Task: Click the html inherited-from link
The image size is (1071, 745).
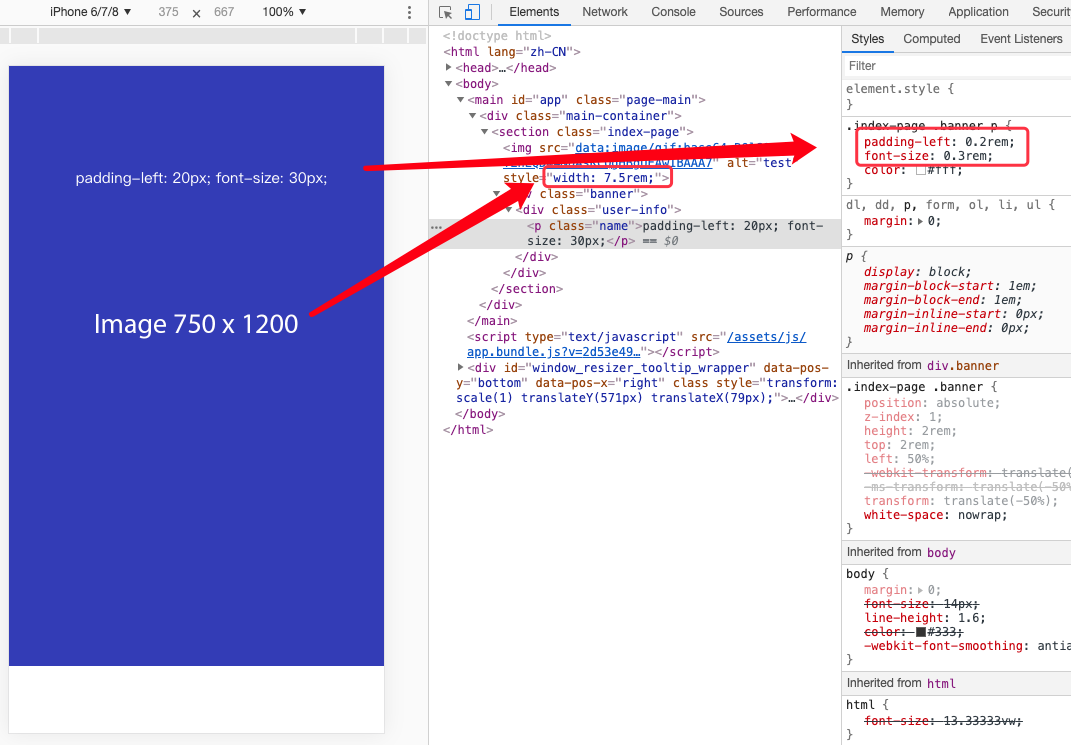Action: [941, 684]
